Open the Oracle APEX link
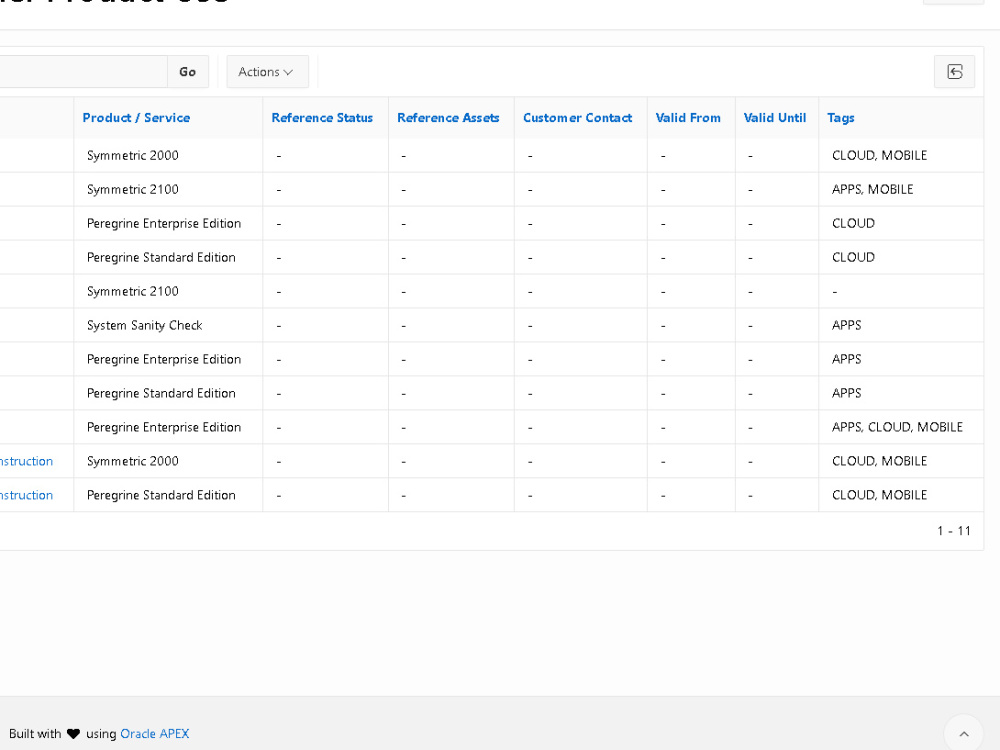The height and width of the screenshot is (750, 1000). click(154, 733)
